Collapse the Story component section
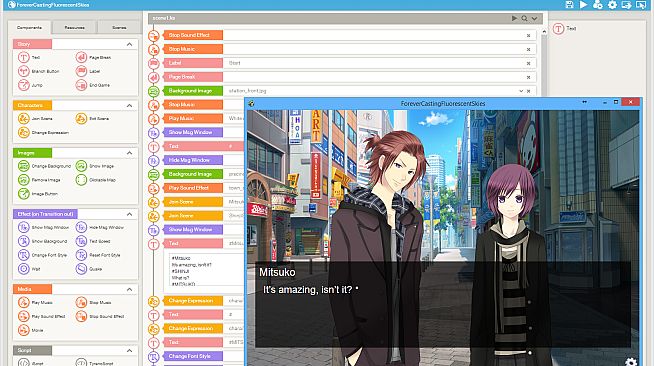This screenshot has height=366, width=654. point(129,44)
